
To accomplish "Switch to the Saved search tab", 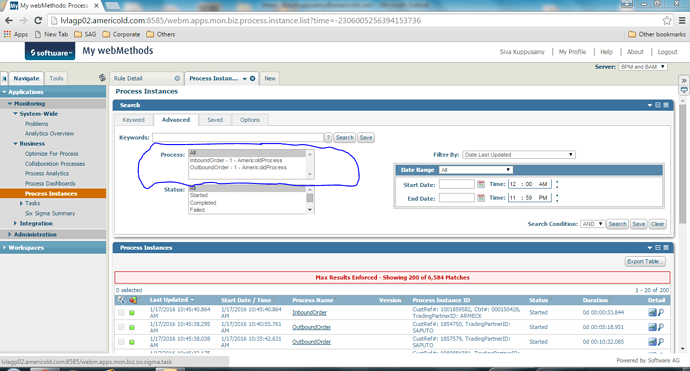I will pyautogui.click(x=215, y=120).
